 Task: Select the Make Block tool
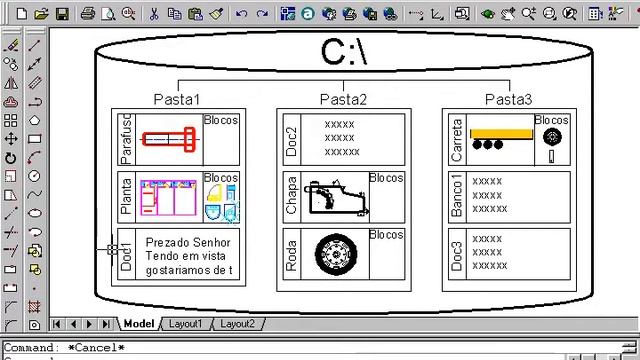(35, 269)
